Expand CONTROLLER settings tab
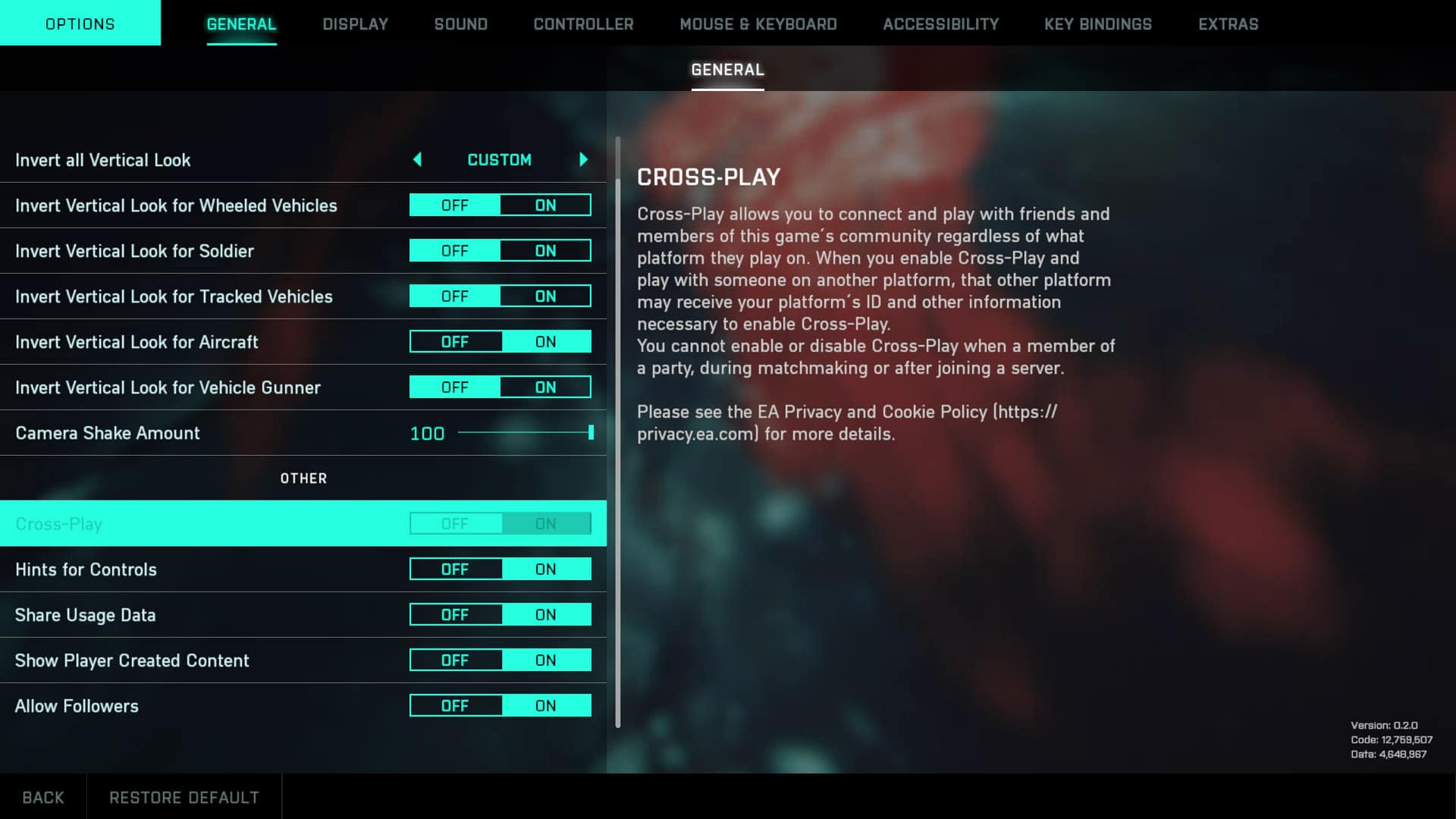This screenshot has width=1456, height=819. pos(583,24)
